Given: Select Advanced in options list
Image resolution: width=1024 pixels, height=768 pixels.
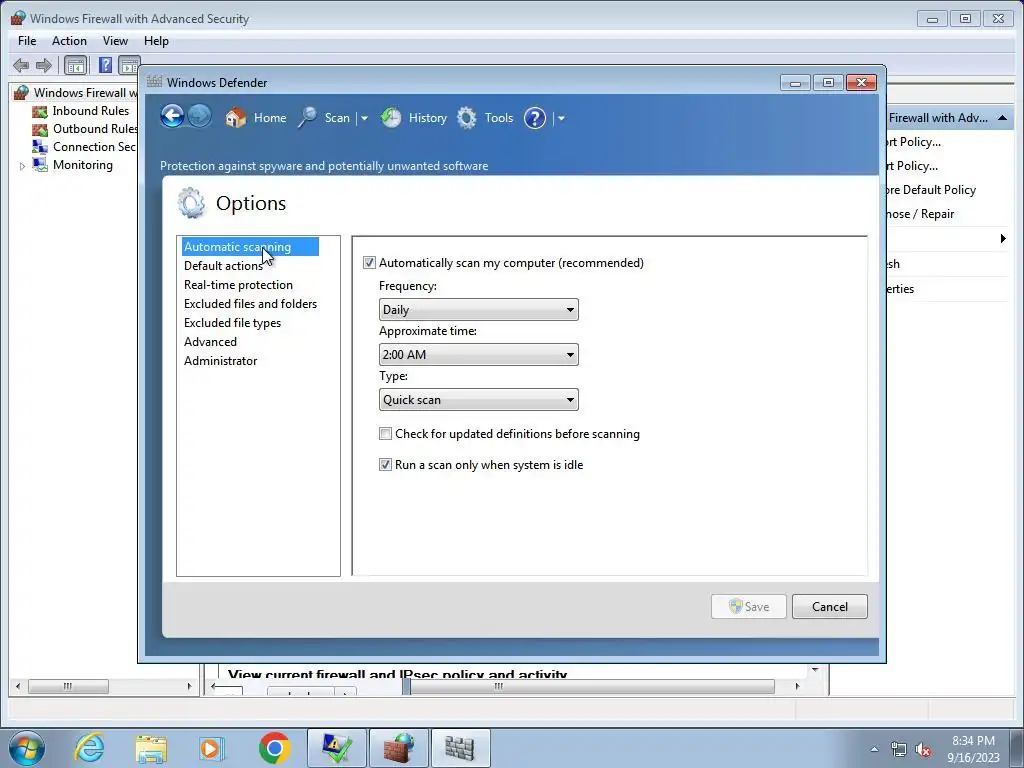Looking at the screenshot, I should tap(210, 342).
